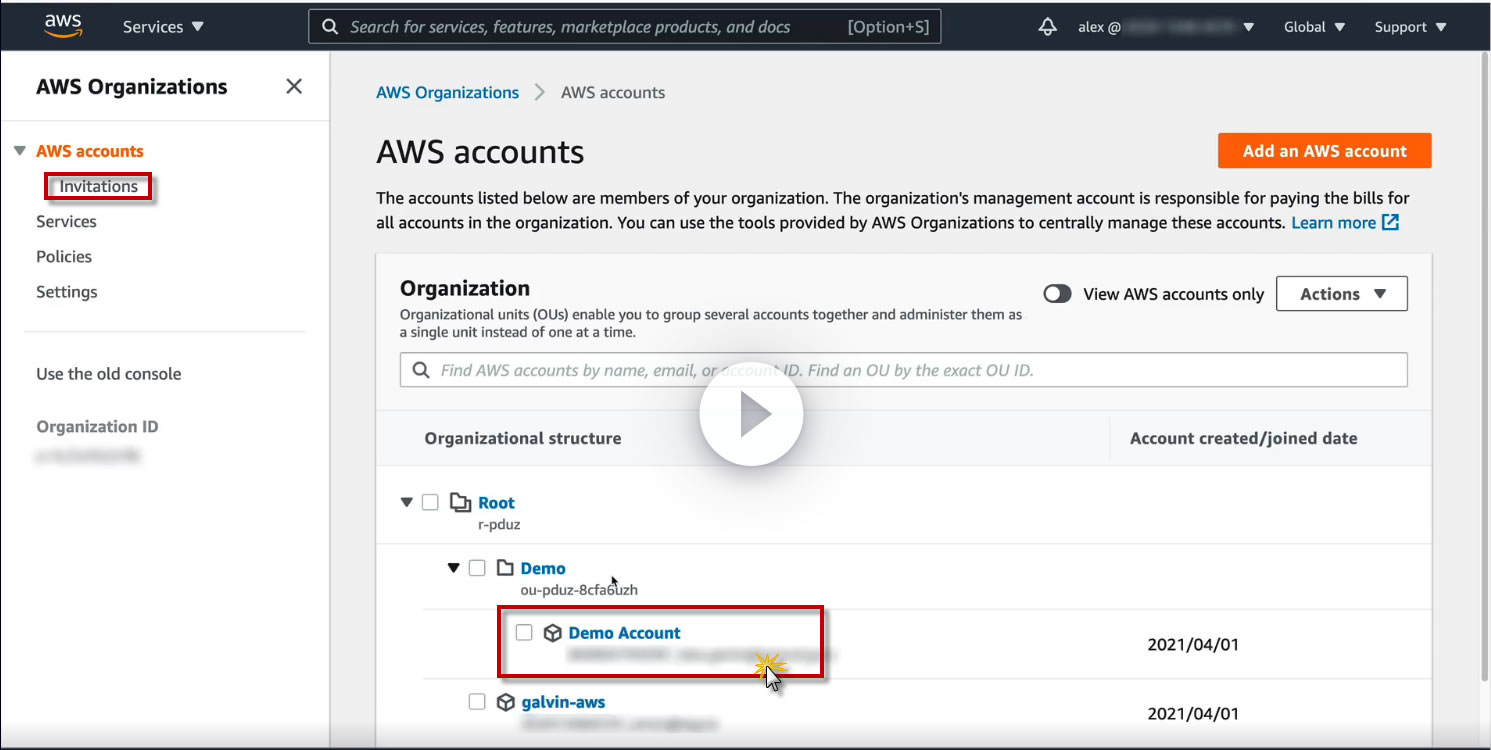This screenshot has width=1491, height=750.
Task: Check the Demo Account checkbox
Action: click(x=524, y=633)
